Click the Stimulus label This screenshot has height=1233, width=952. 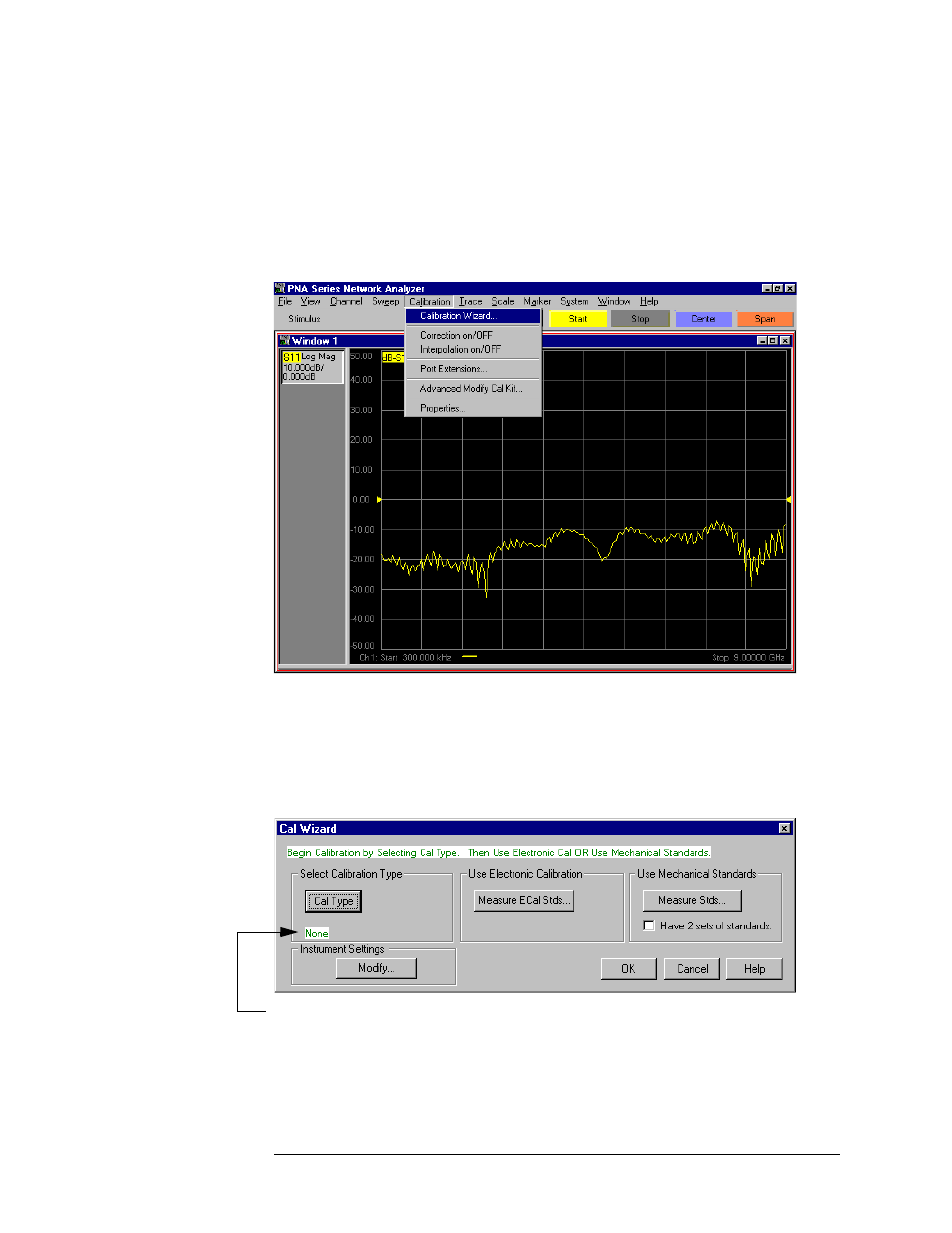point(305,319)
